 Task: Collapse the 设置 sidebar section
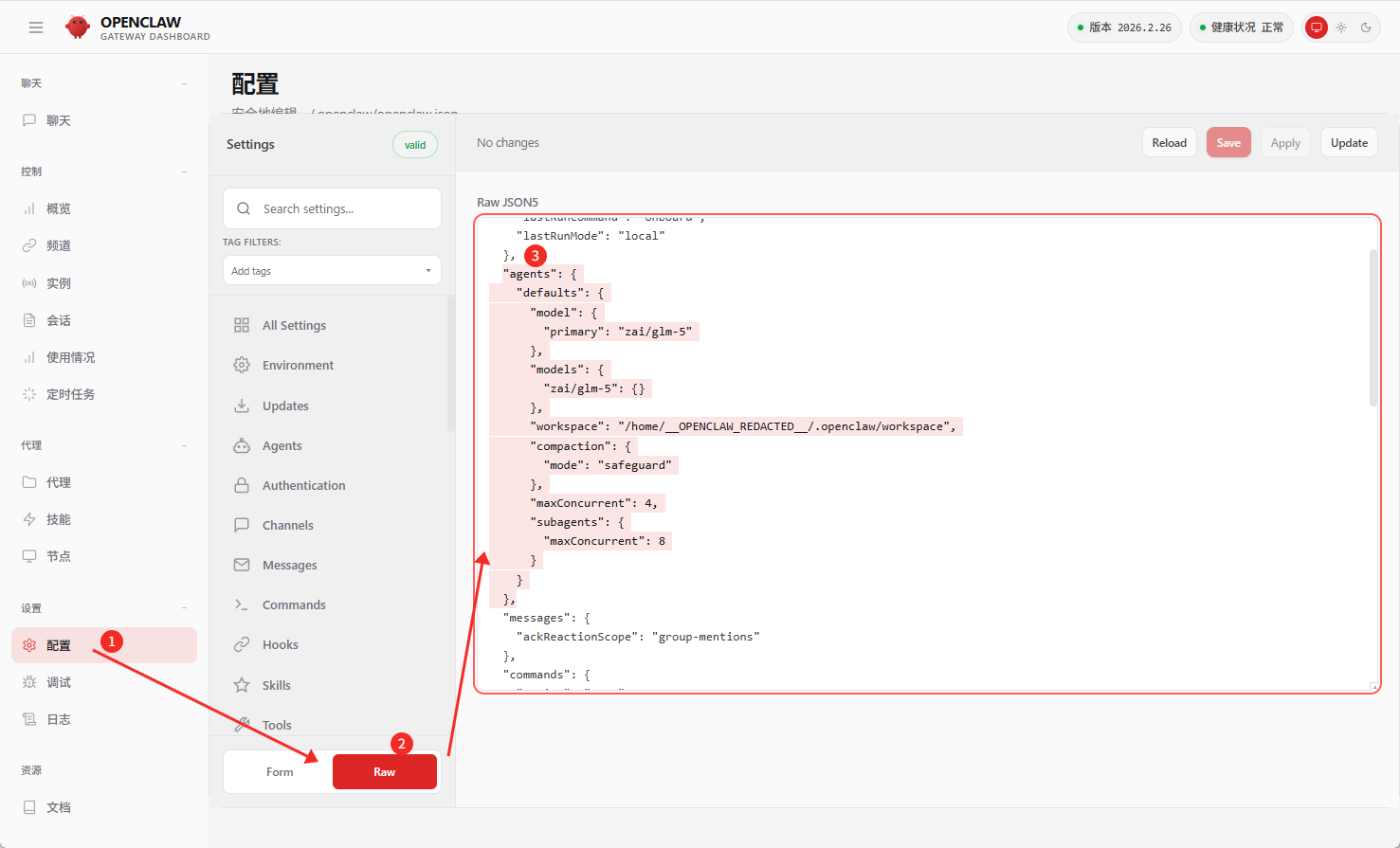tap(184, 608)
